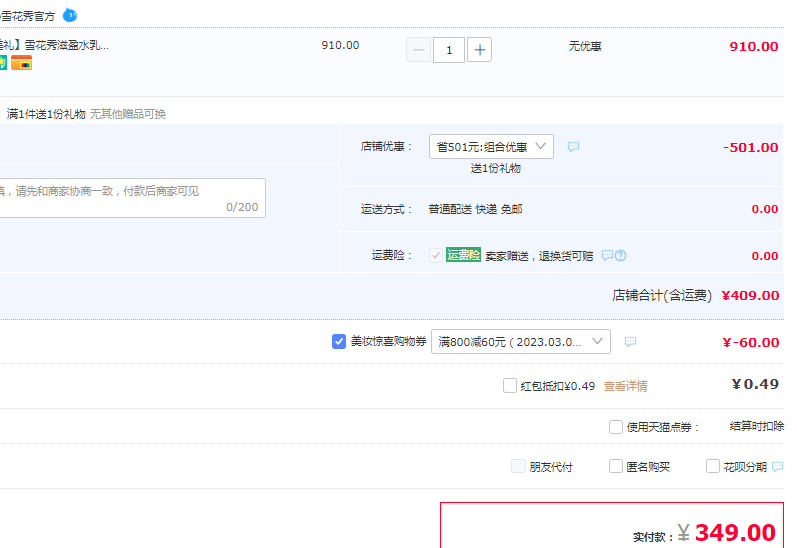The width and height of the screenshot is (797, 548).
Task: Click the orange credit card icon under product title
Action: [x=21, y=63]
